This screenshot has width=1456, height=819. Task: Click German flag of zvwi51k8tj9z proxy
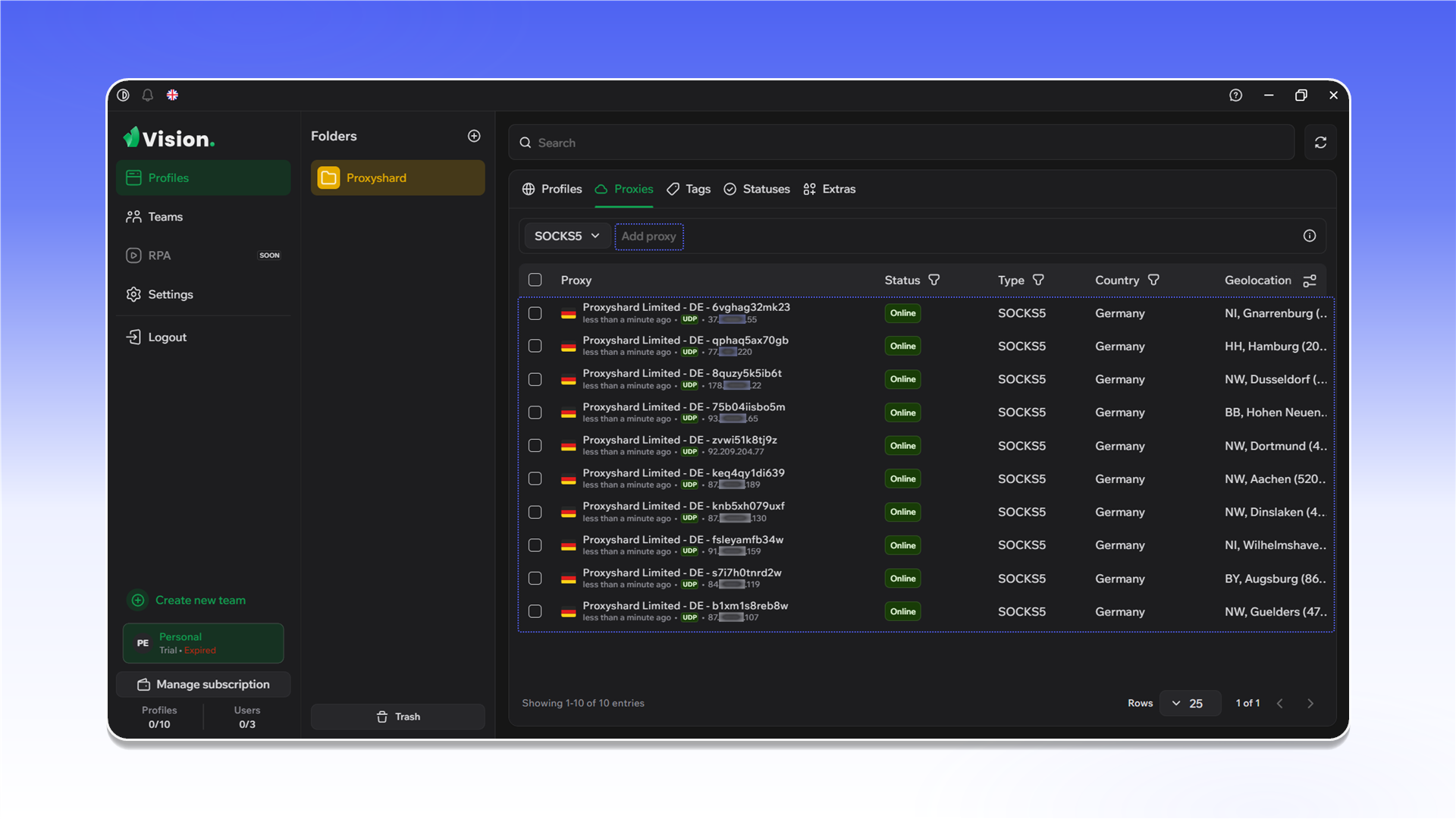pos(568,446)
